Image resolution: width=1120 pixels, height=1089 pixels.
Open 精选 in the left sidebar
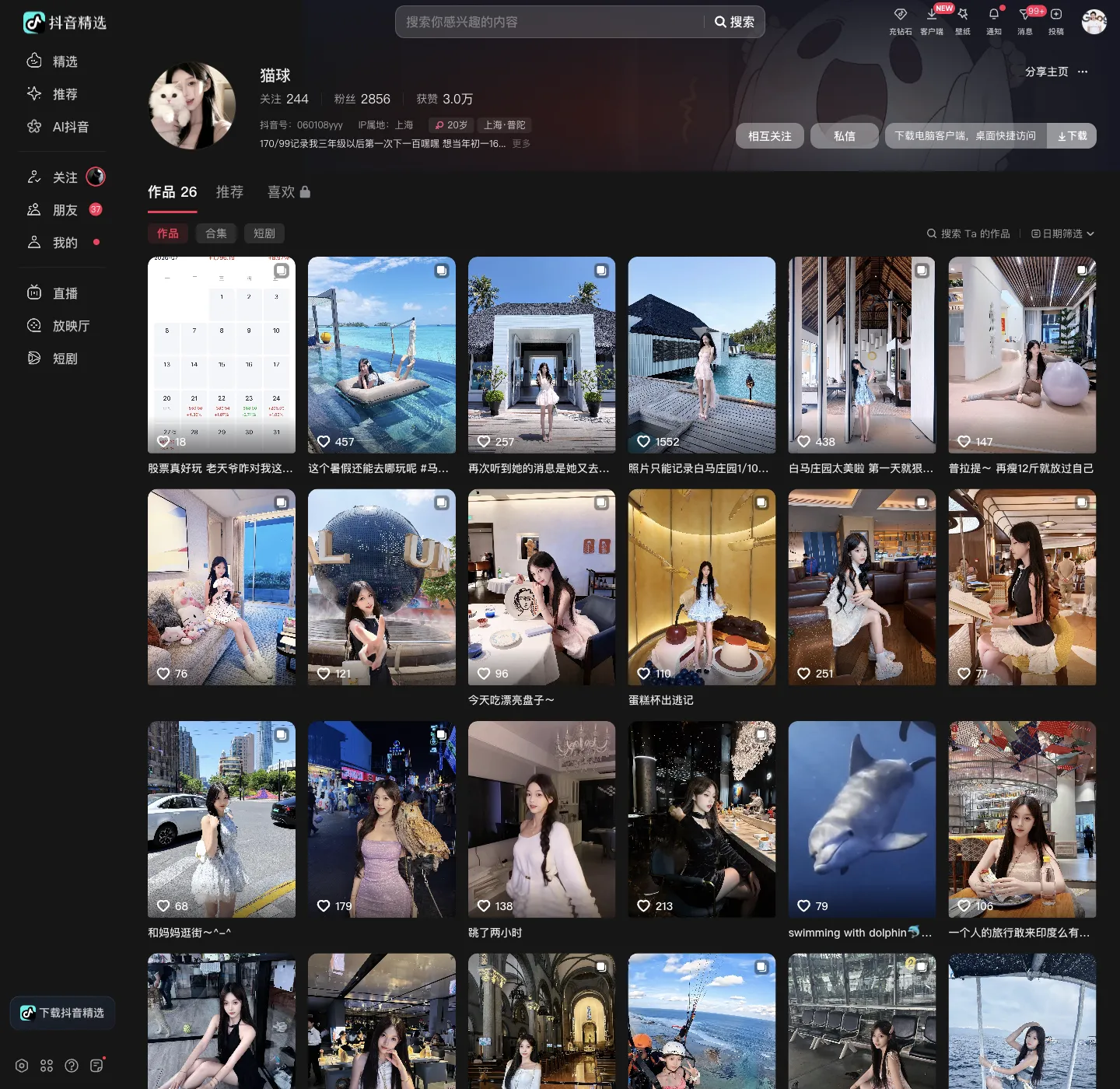click(x=53, y=61)
